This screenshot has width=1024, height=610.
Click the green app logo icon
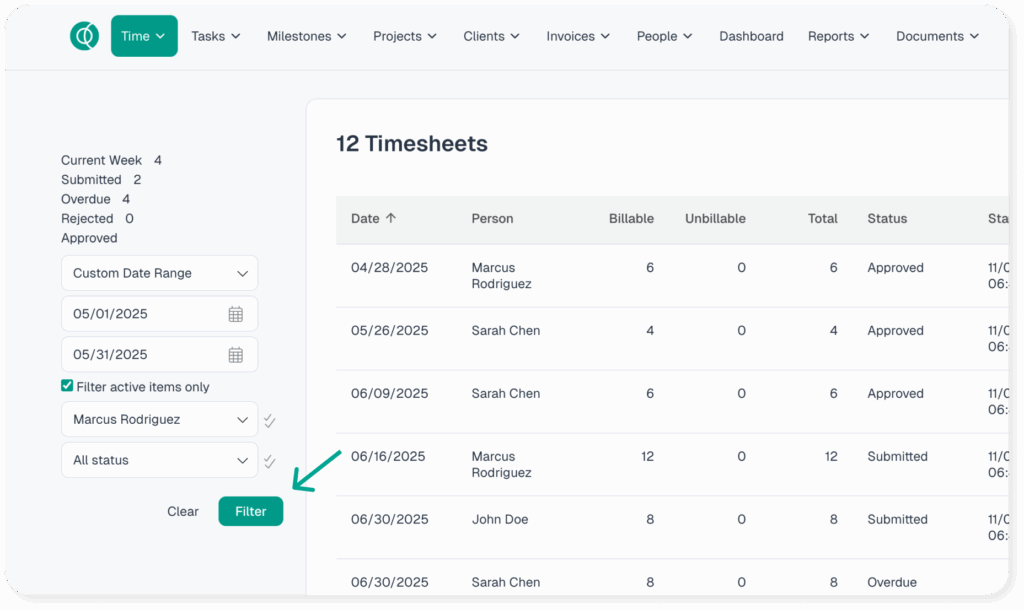click(x=84, y=36)
